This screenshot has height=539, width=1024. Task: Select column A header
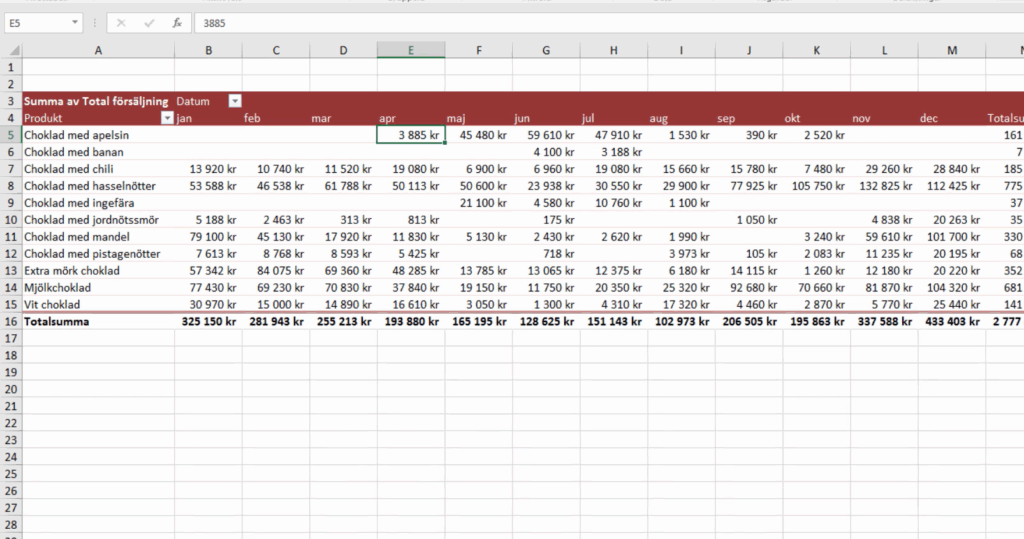click(x=98, y=50)
